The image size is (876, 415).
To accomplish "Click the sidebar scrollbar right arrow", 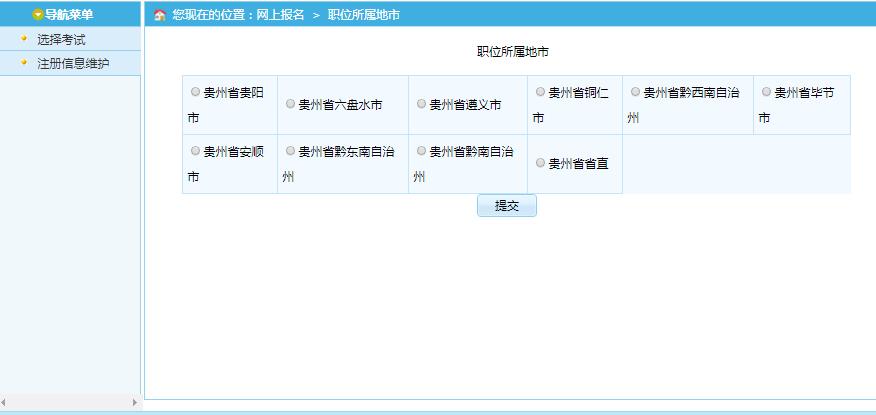I will coord(135,402).
